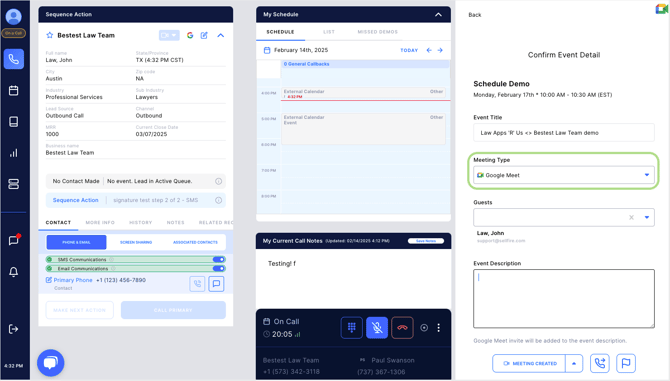The image size is (670, 381).
Task: Send SMS message to primary phone
Action: point(216,284)
